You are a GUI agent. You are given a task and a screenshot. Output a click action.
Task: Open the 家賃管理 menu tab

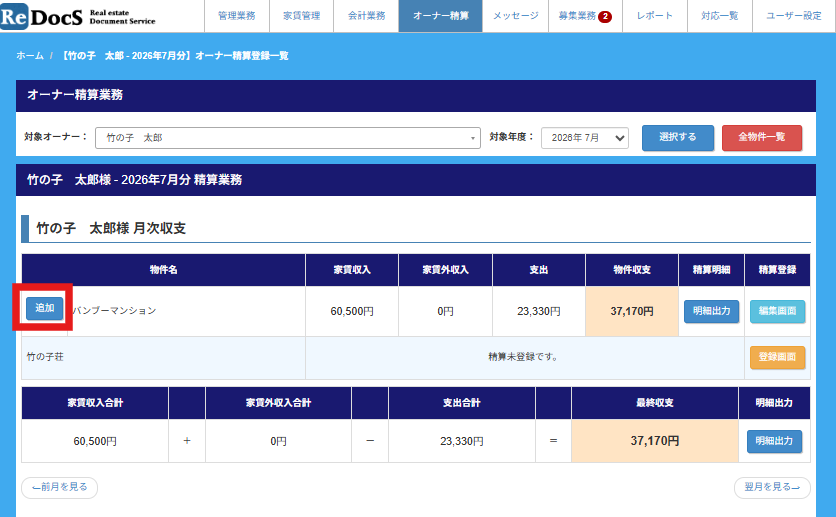click(x=302, y=16)
